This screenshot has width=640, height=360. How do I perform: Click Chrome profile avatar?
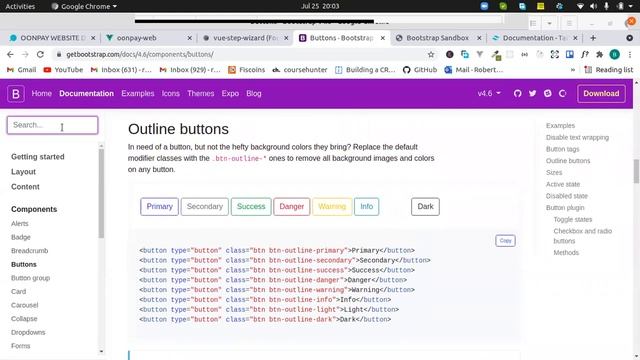[614, 54]
